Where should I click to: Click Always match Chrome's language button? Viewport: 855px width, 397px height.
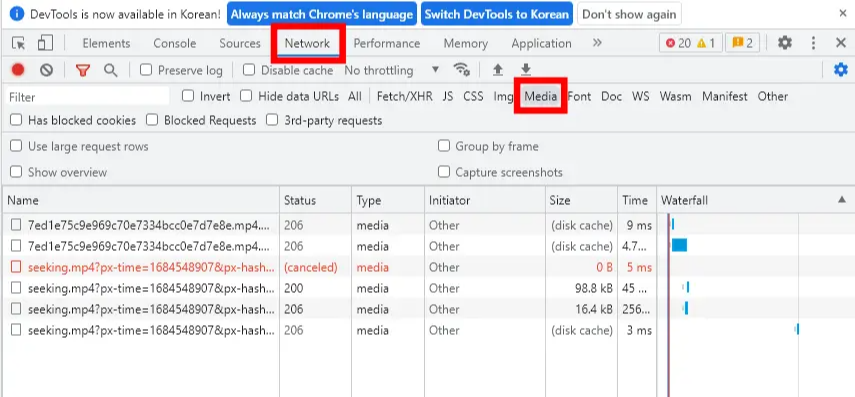322,14
